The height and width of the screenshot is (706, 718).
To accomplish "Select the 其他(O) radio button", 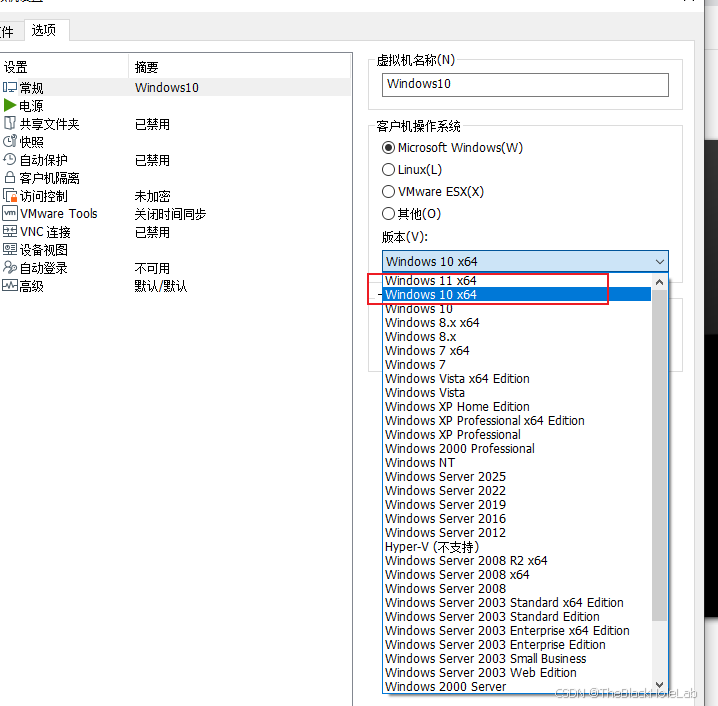I will (388, 213).
